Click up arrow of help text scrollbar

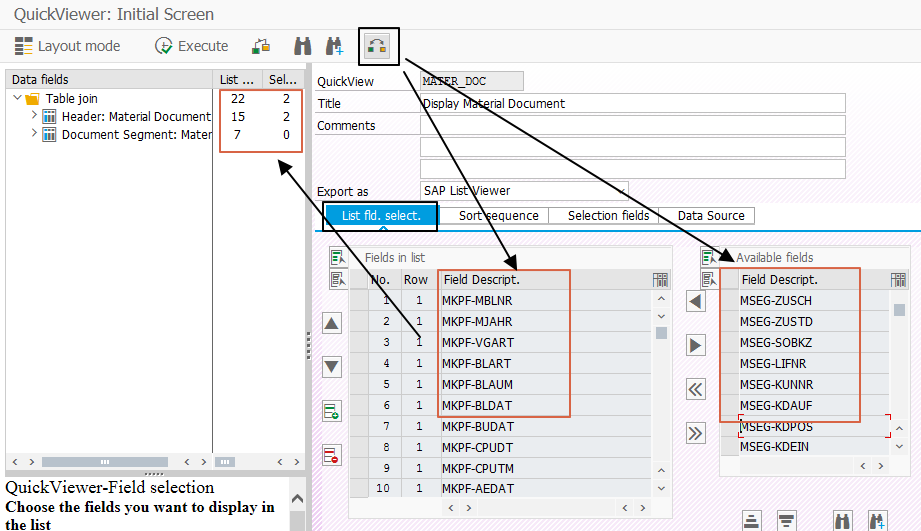297,499
